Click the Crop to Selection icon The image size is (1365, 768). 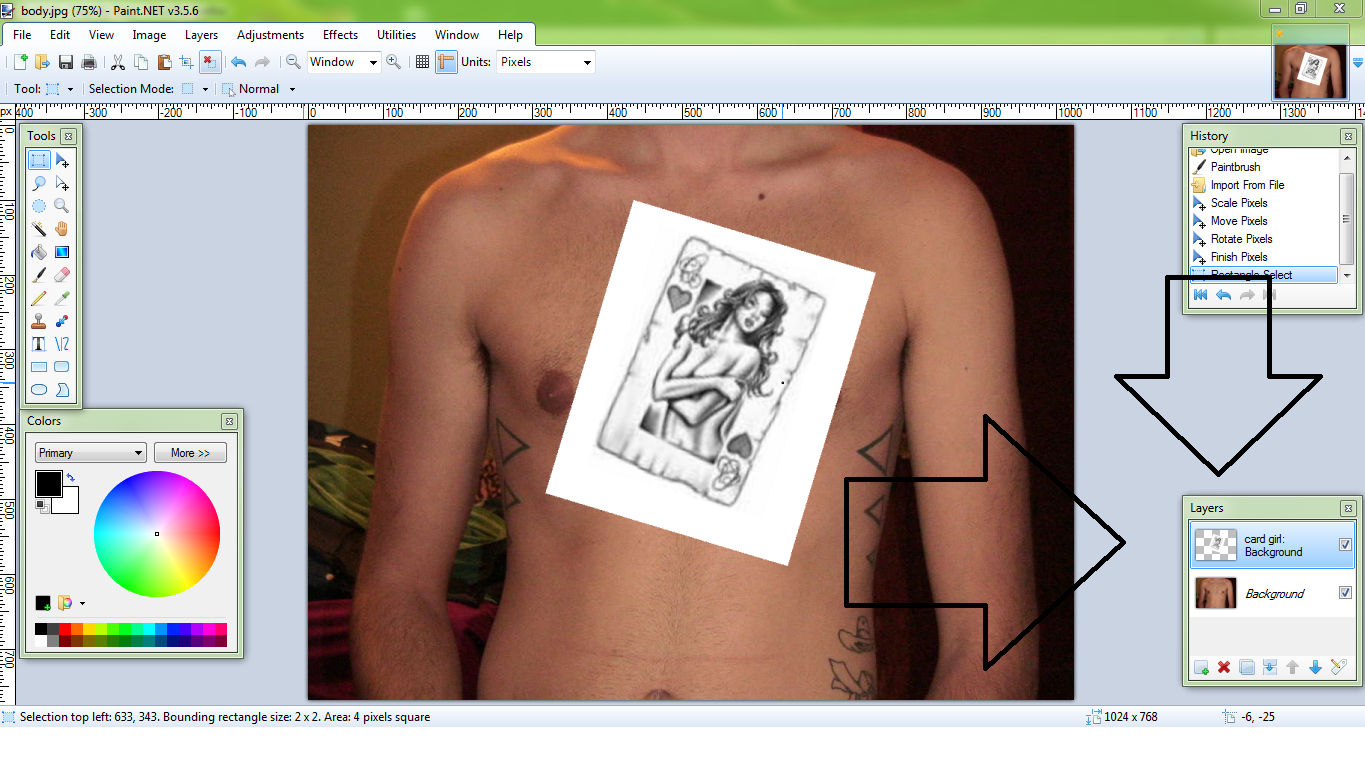click(187, 62)
